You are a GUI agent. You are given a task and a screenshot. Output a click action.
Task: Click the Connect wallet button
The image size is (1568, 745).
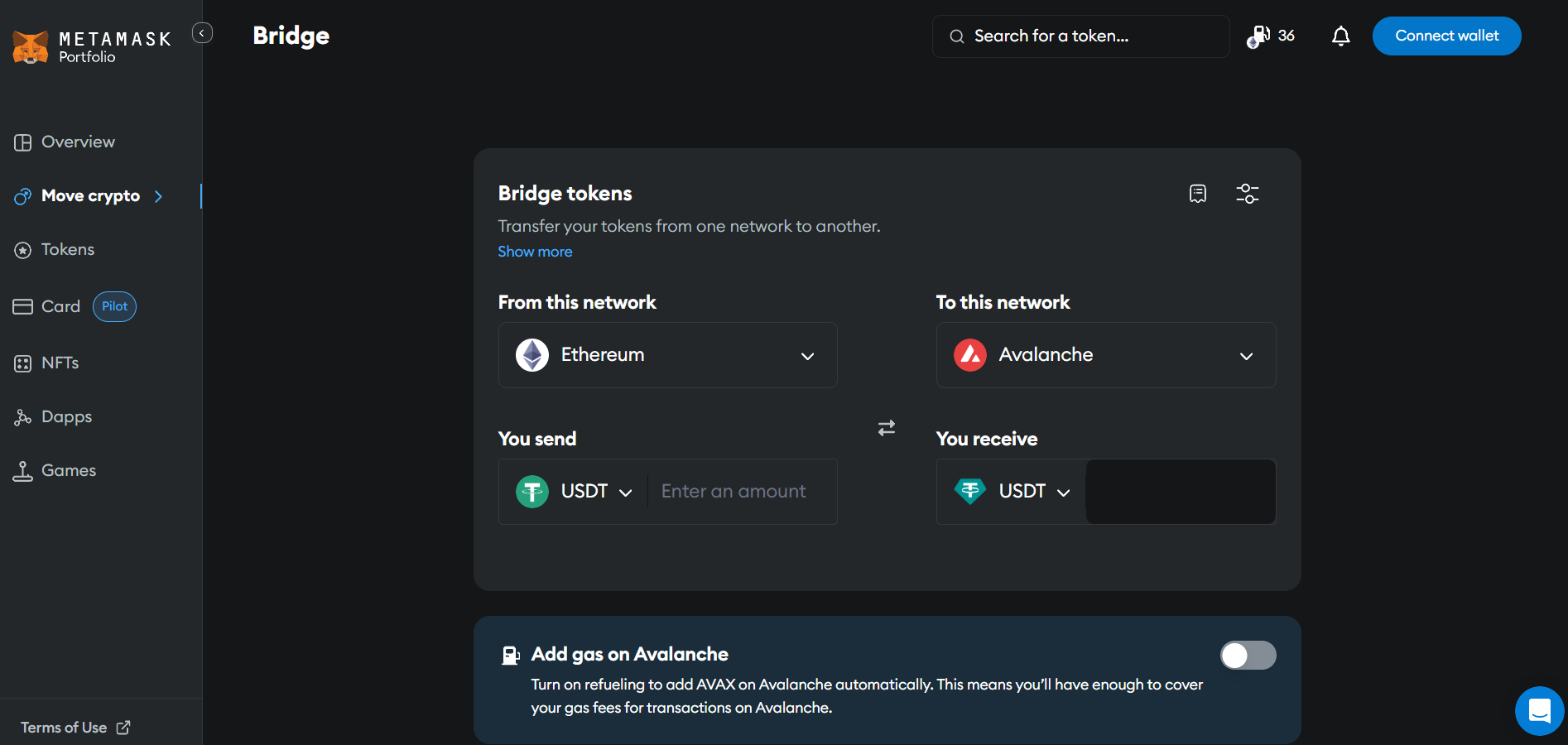tap(1446, 36)
